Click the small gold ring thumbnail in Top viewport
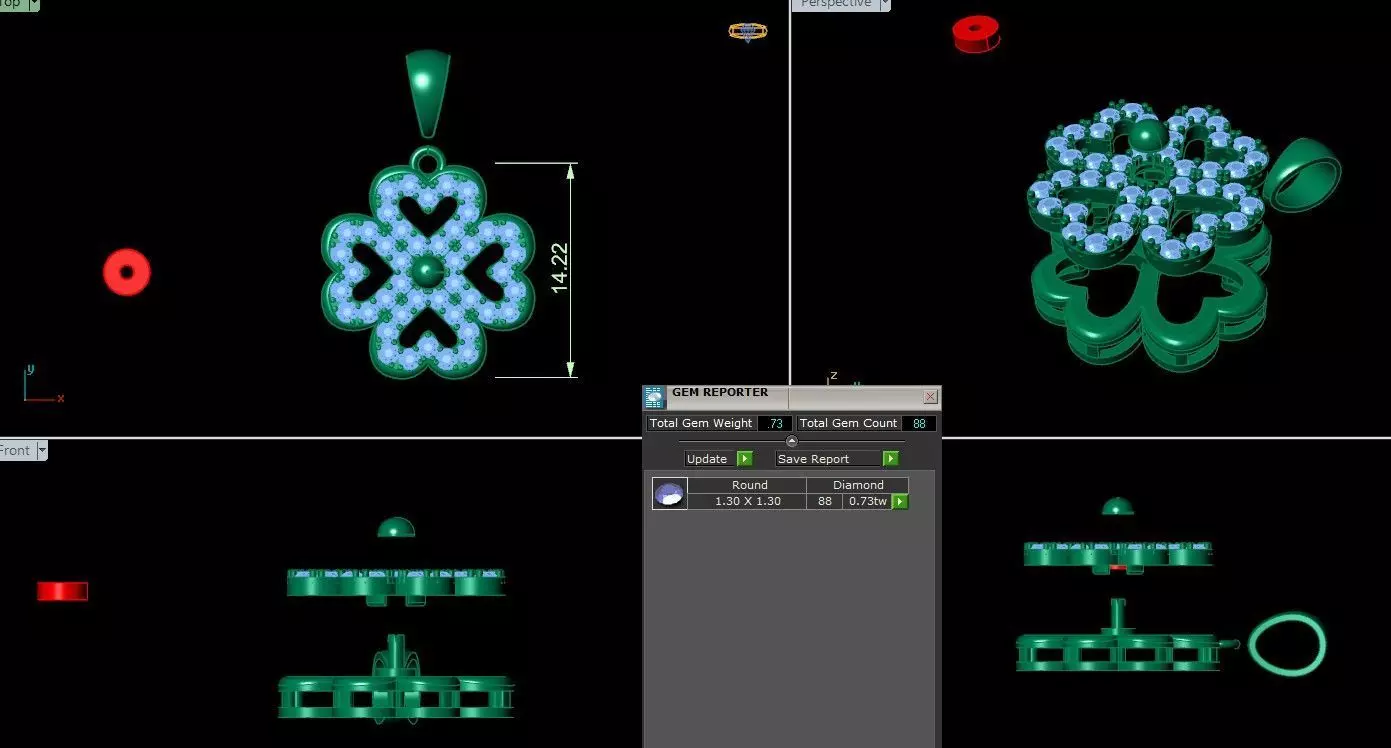The height and width of the screenshot is (748, 1391). click(748, 31)
